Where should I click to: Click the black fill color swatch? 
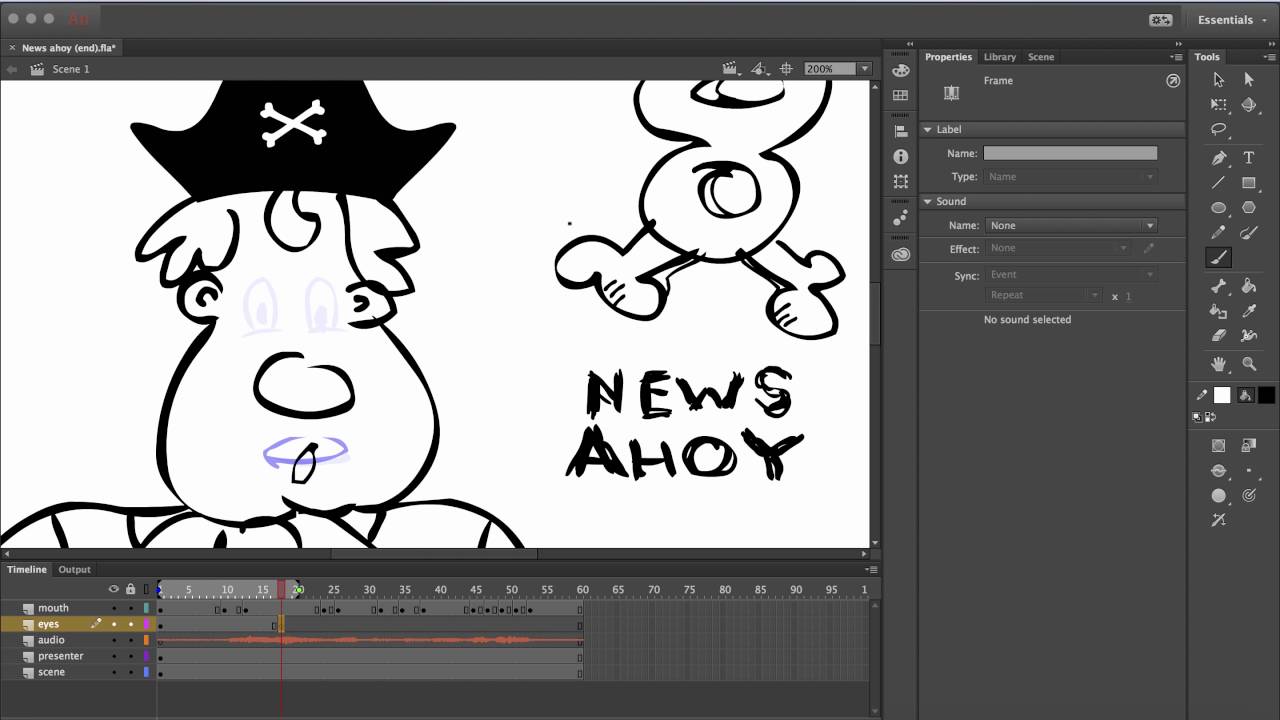(x=1267, y=395)
